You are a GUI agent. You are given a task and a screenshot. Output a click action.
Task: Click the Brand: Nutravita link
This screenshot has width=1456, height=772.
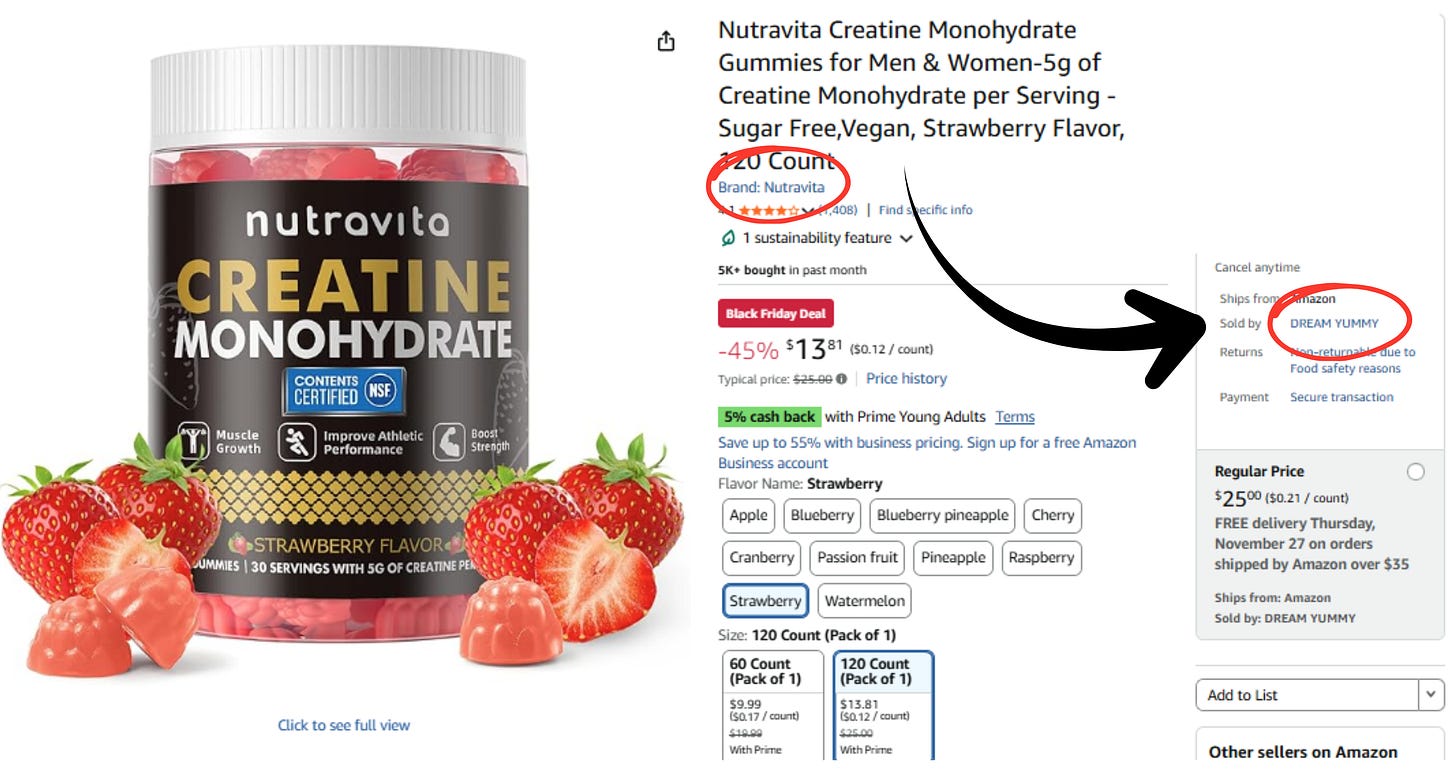[771, 187]
